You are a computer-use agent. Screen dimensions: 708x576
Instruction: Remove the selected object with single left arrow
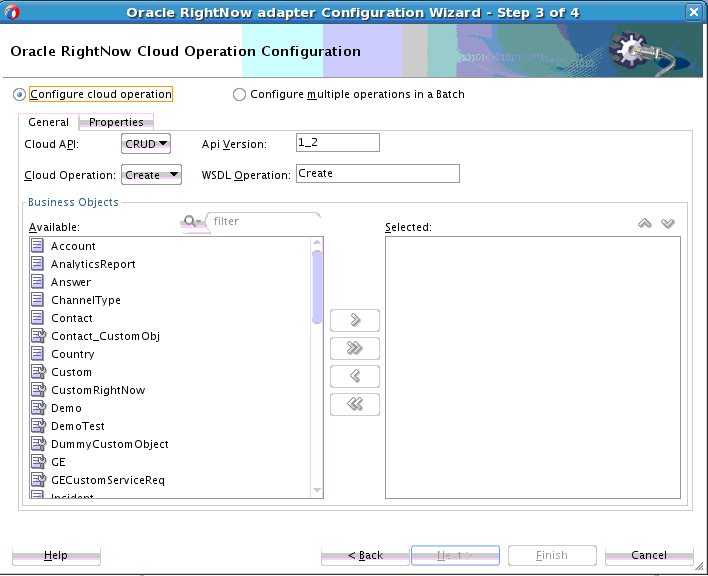click(355, 376)
